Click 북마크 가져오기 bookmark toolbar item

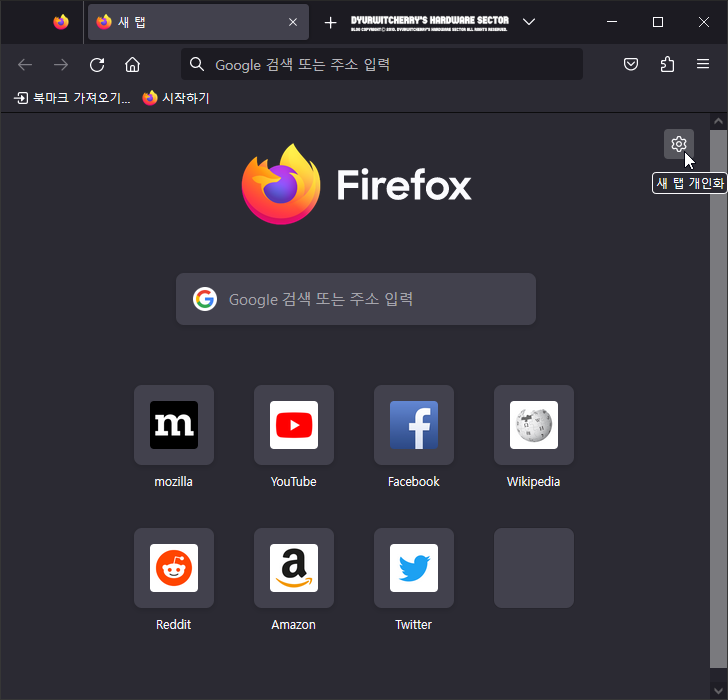point(72,98)
